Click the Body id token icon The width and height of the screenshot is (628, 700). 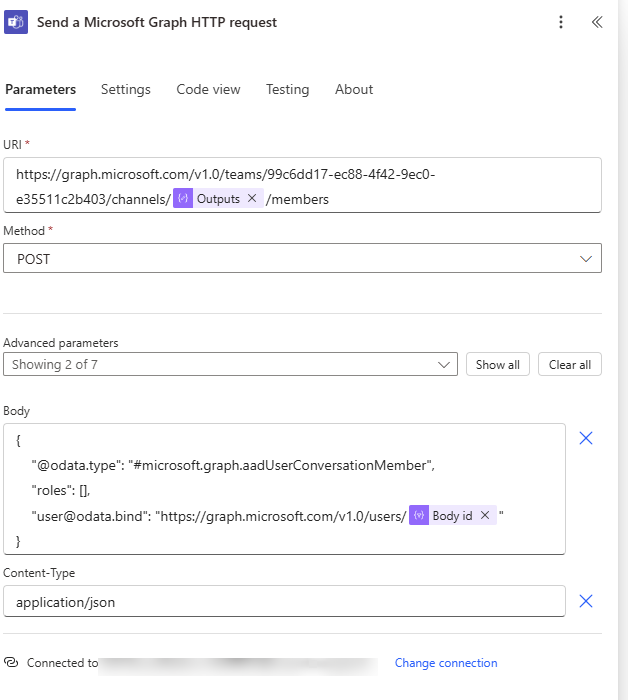pyautogui.click(x=419, y=516)
